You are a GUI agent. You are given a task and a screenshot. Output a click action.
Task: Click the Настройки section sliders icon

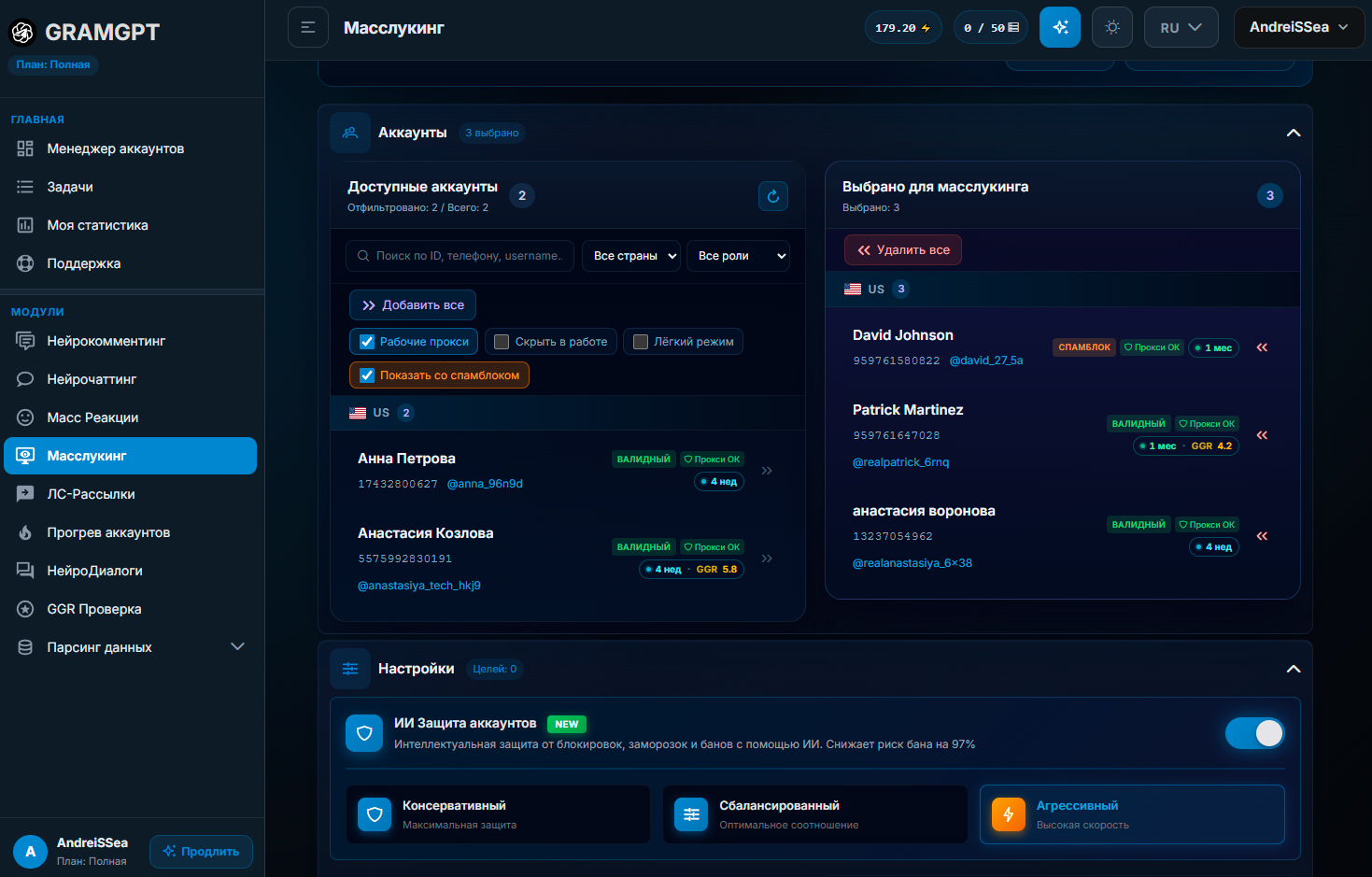350,669
